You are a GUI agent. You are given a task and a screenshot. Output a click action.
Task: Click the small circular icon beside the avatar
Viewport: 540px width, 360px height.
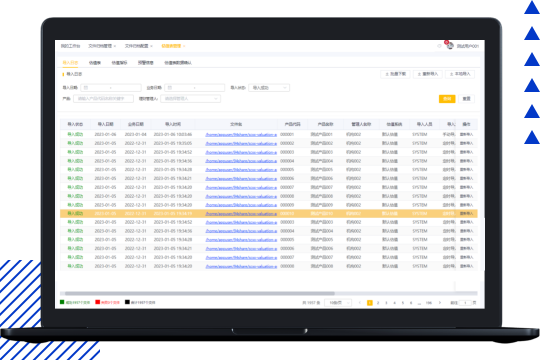(439, 46)
